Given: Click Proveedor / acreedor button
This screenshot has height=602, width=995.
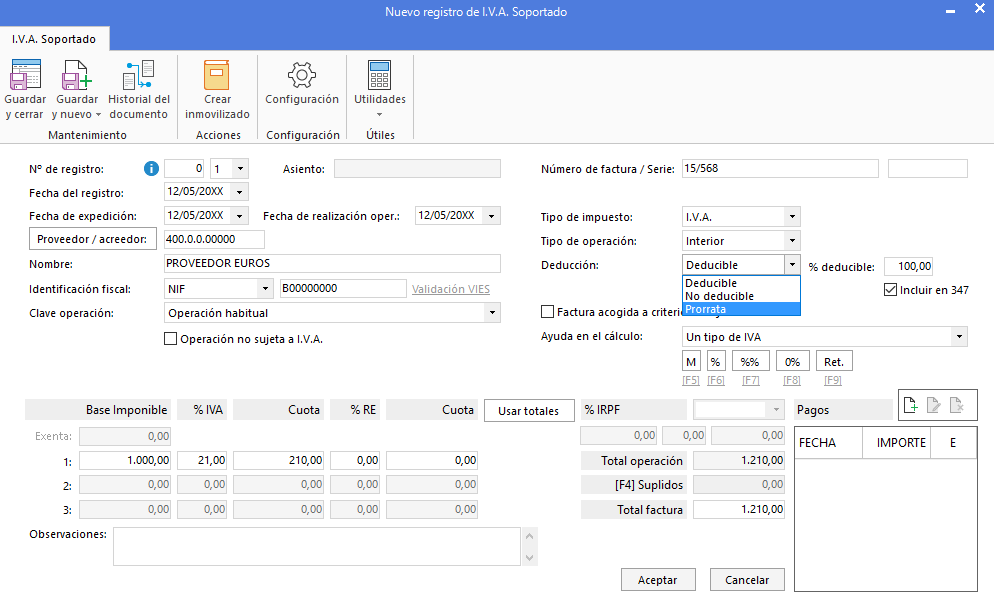Looking at the screenshot, I should click(x=93, y=239).
